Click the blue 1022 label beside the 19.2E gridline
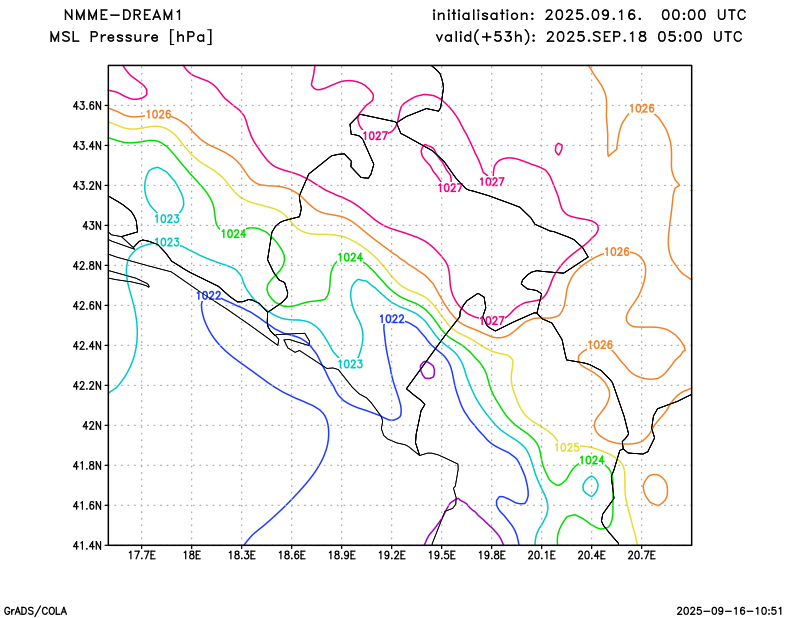The image size is (800, 618). coord(392,319)
